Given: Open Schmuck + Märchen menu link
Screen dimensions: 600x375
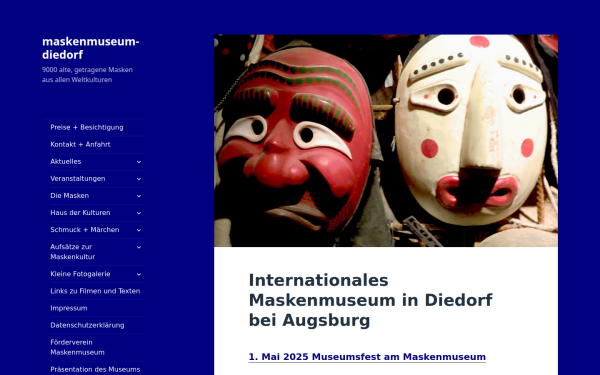Looking at the screenshot, I should [x=85, y=230].
